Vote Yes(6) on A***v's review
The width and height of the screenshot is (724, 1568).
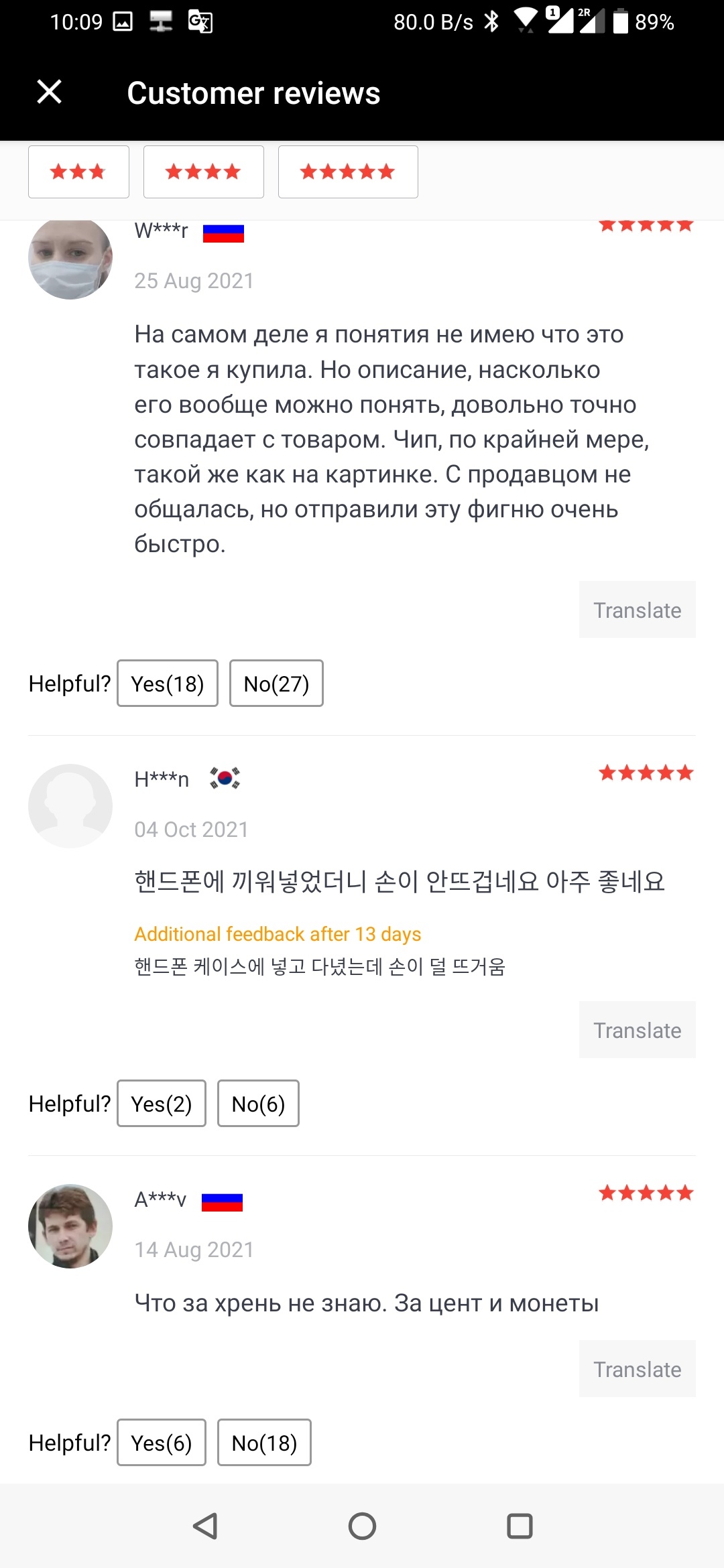pyautogui.click(x=162, y=1443)
